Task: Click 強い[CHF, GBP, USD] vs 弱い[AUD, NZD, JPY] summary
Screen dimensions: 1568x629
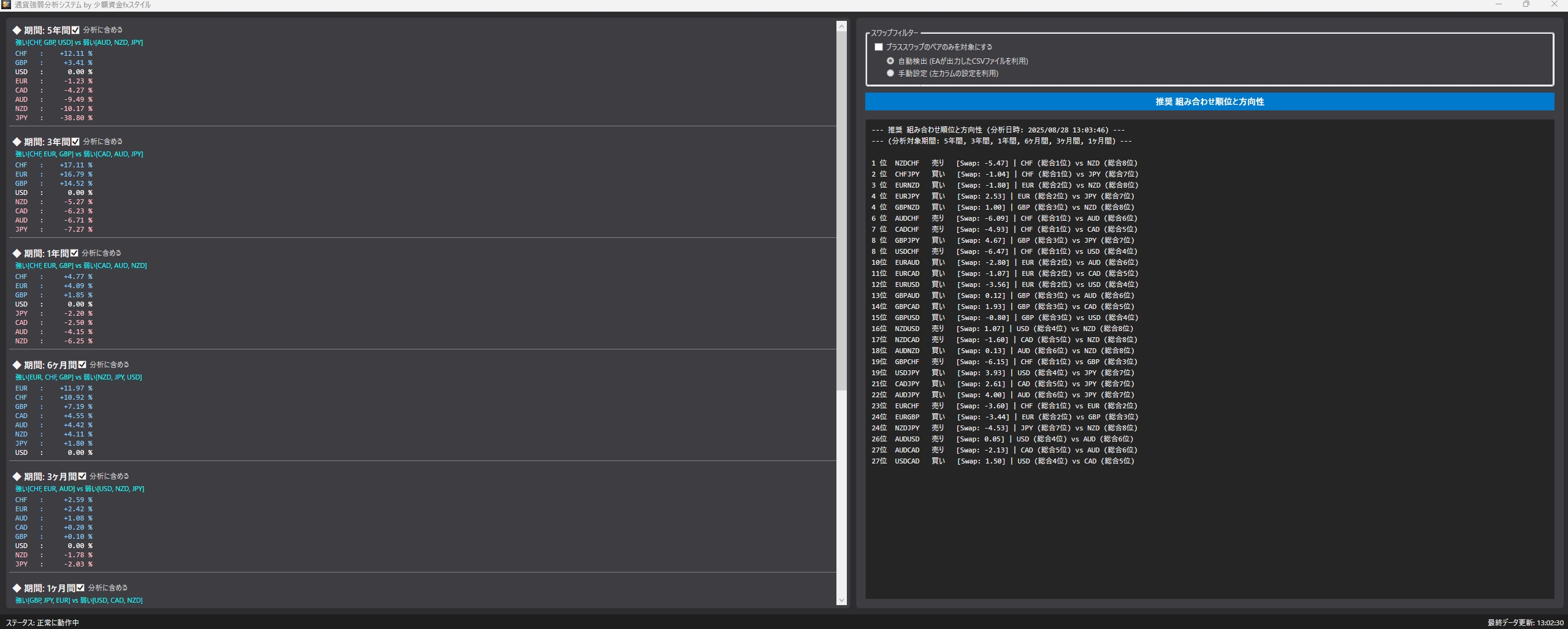Action: [x=79, y=42]
